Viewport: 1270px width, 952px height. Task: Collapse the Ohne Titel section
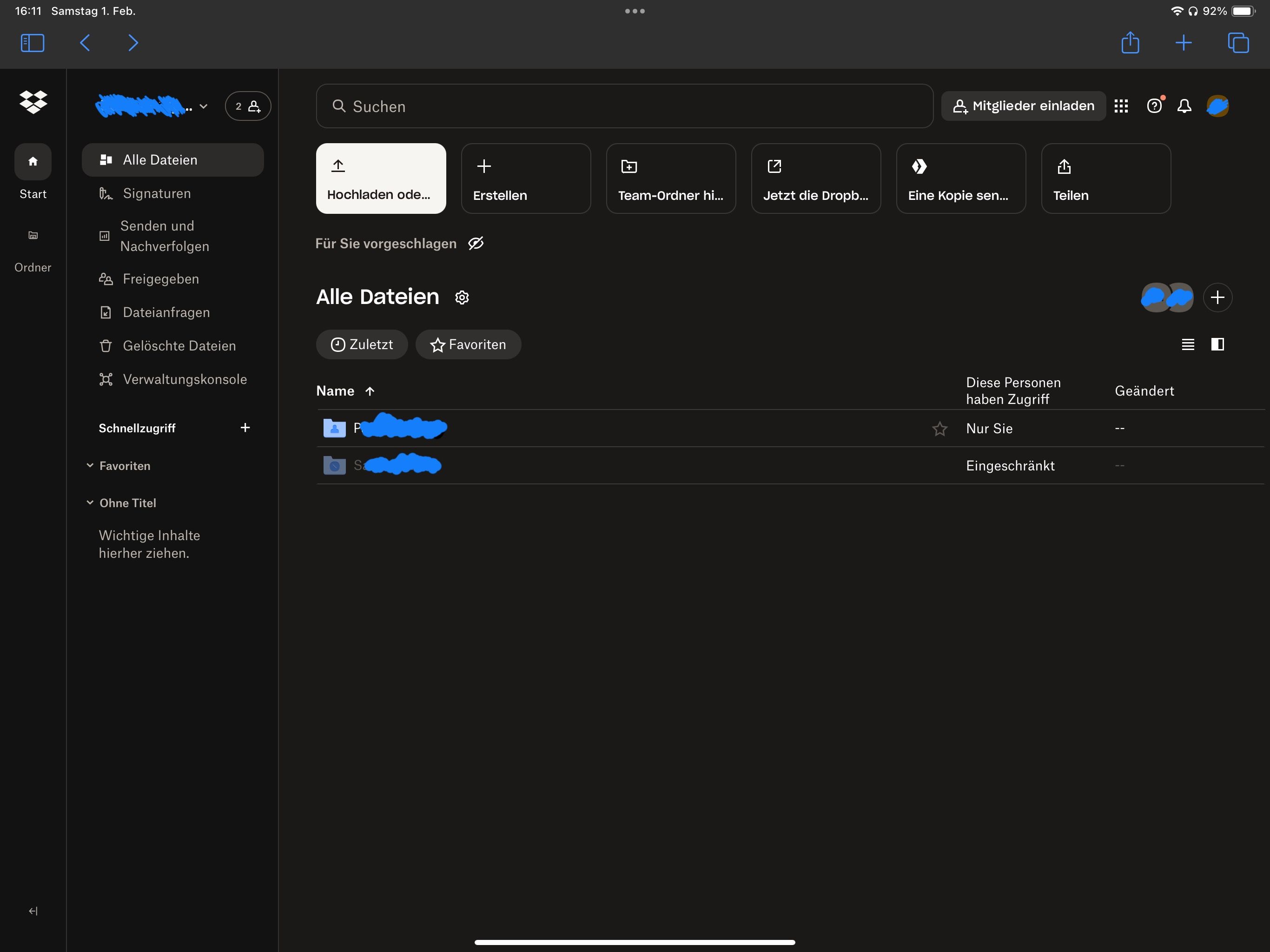[90, 503]
